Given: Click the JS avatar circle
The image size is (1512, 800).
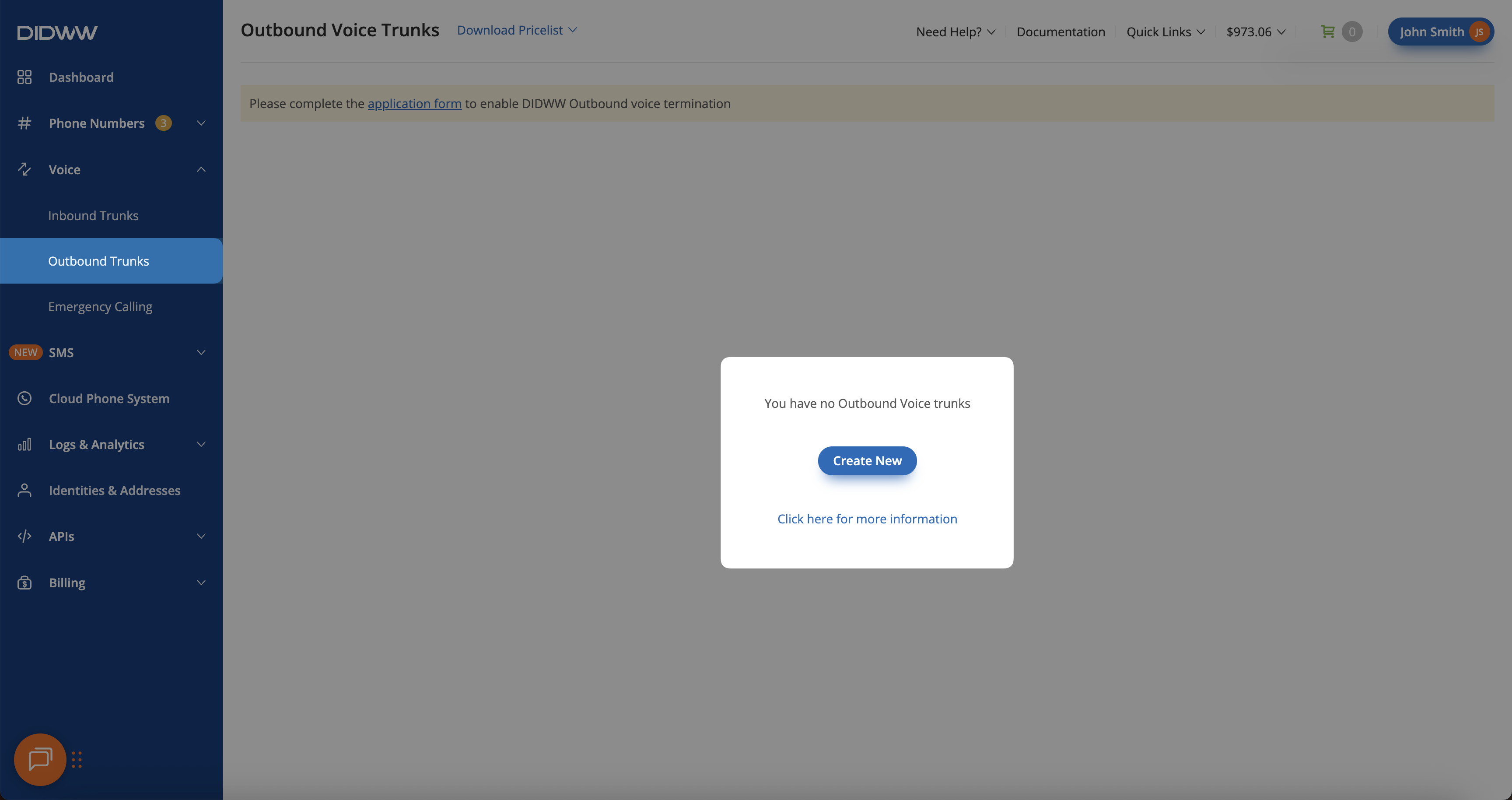Looking at the screenshot, I should tap(1479, 32).
